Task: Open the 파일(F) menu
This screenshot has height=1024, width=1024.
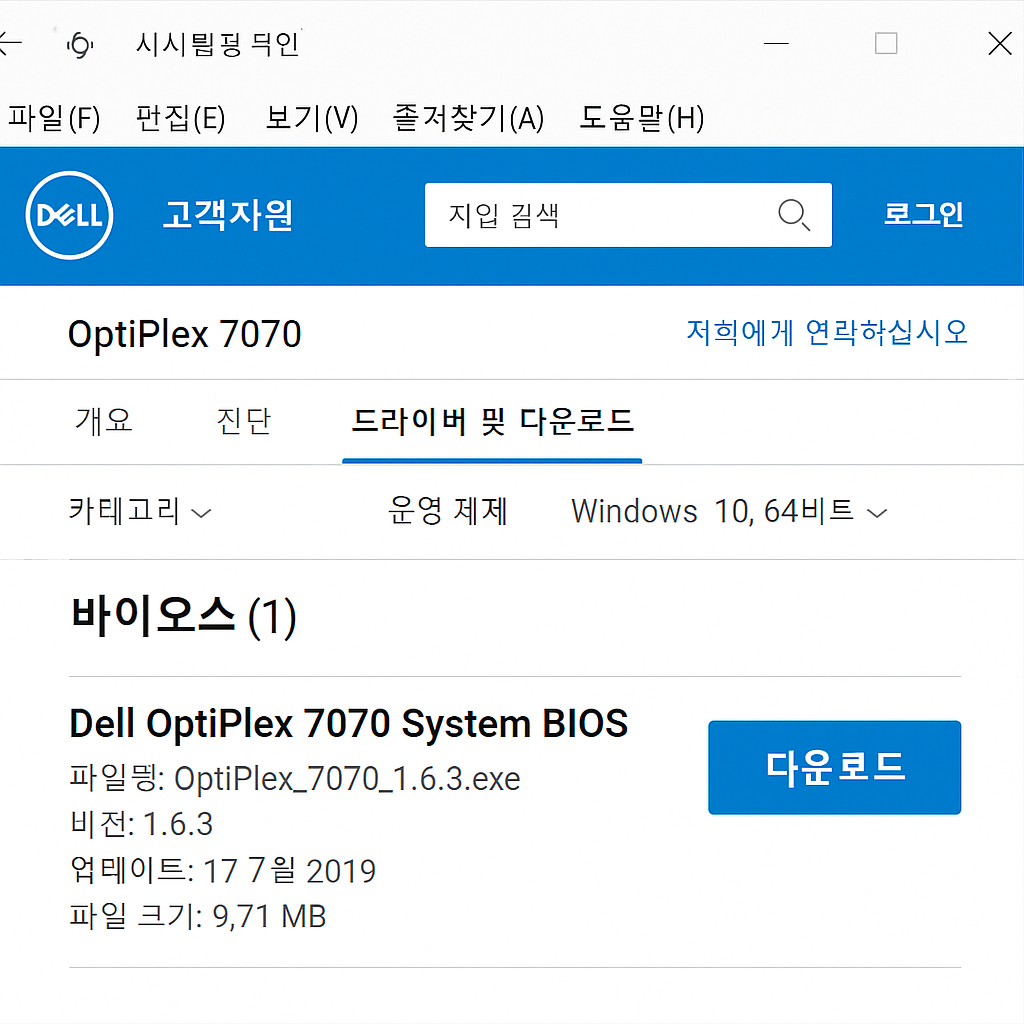Action: coord(54,118)
